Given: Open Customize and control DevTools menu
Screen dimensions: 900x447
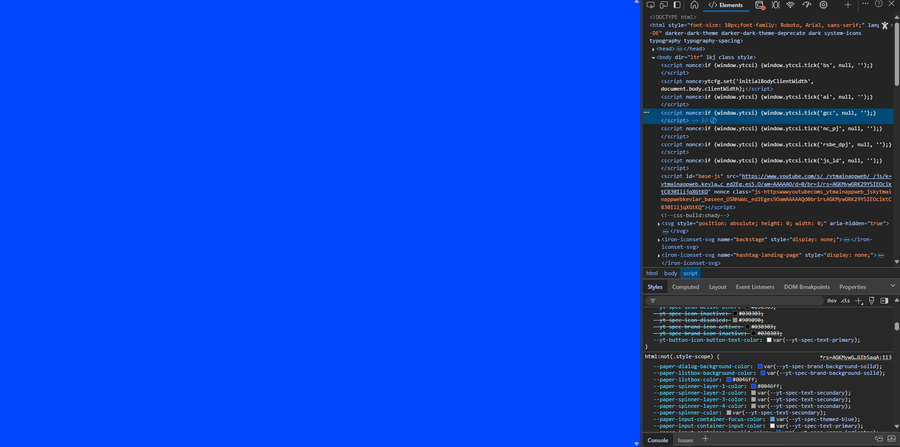Looking at the screenshot, I should pos(866,4).
